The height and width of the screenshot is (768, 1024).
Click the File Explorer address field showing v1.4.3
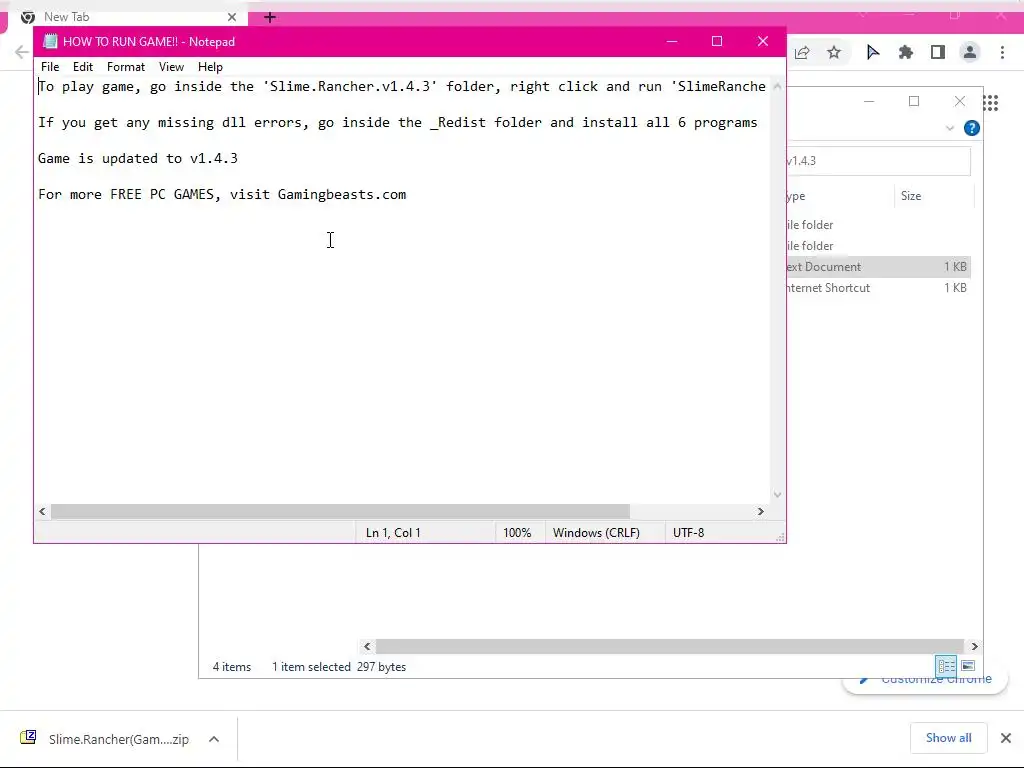pos(878,161)
